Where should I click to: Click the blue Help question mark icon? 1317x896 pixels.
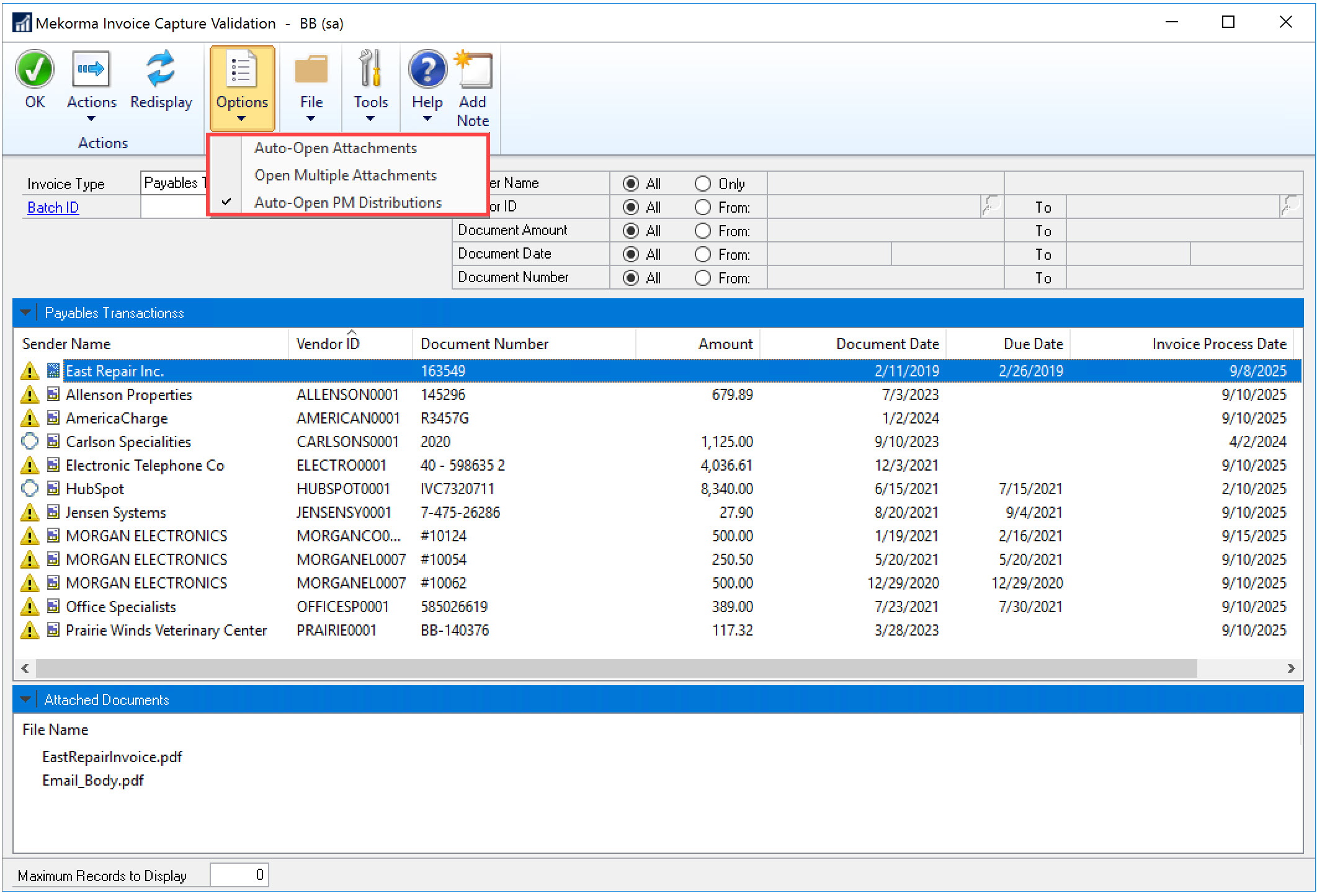(427, 69)
